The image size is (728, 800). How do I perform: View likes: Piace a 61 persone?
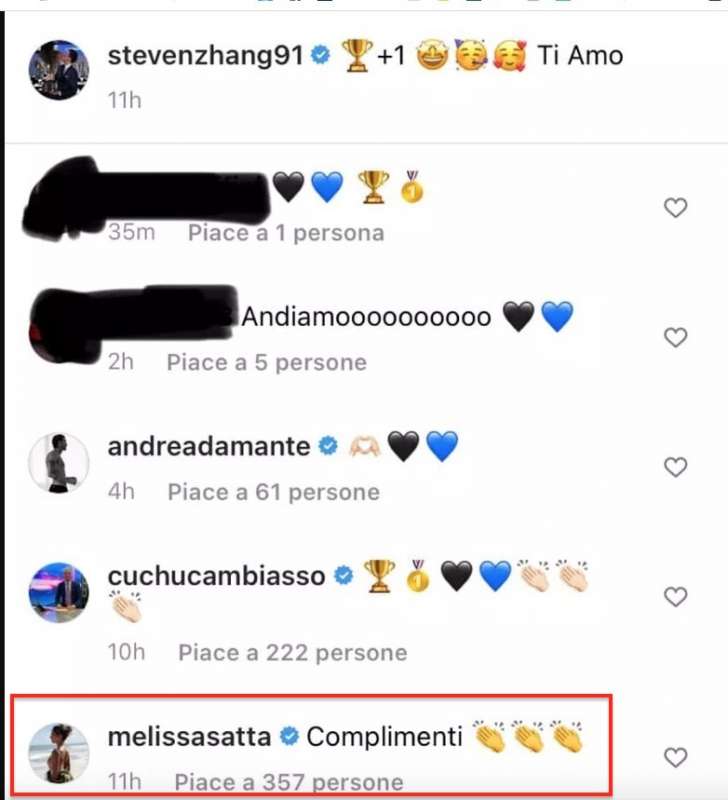[273, 492]
